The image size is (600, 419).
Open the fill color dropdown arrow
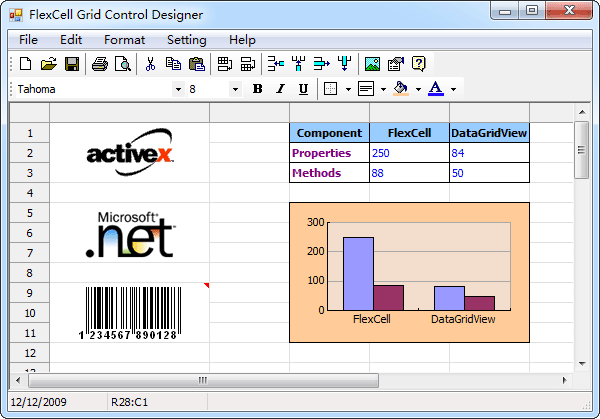click(418, 89)
